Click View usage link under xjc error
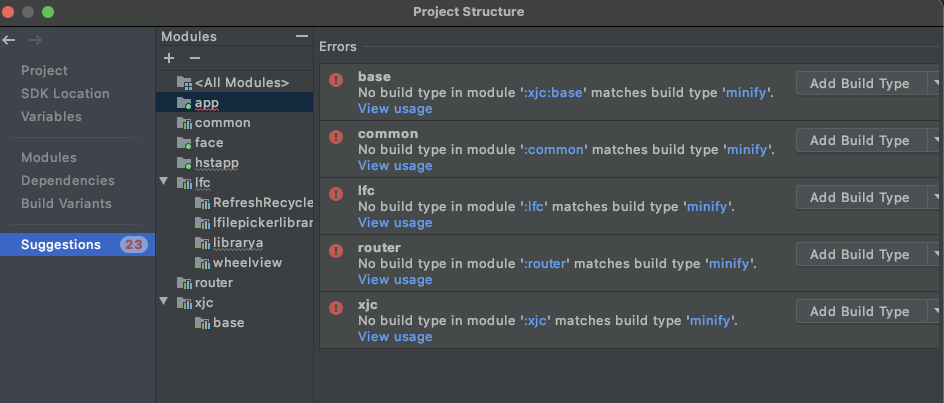The width and height of the screenshot is (944, 403). (x=395, y=336)
